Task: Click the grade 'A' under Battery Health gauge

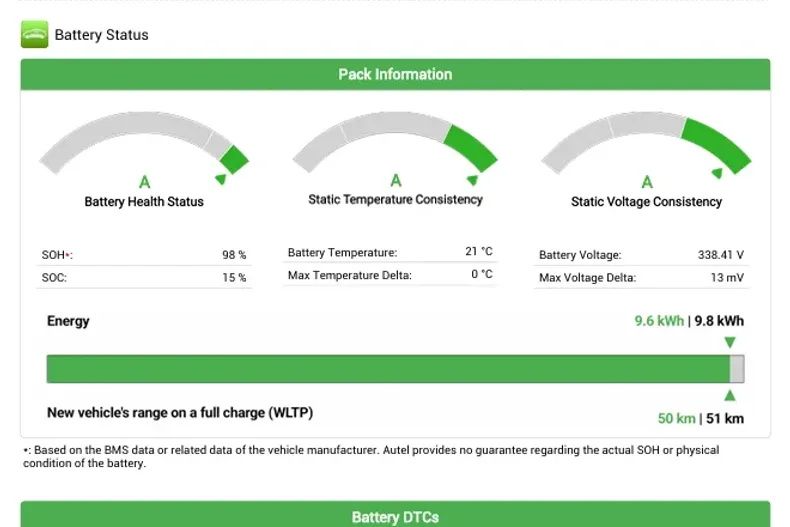Action: tap(145, 182)
